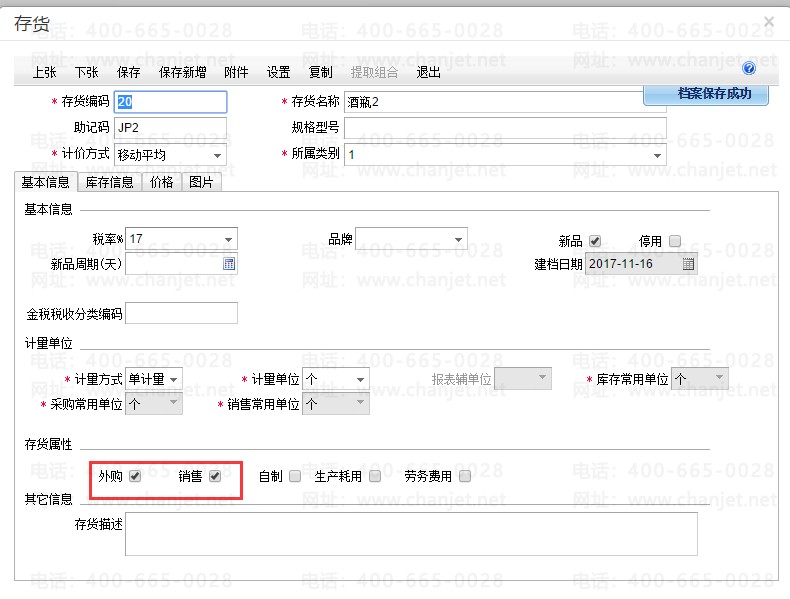Switch to the 基本信息 tab
This screenshot has width=790, height=599.
(45, 182)
